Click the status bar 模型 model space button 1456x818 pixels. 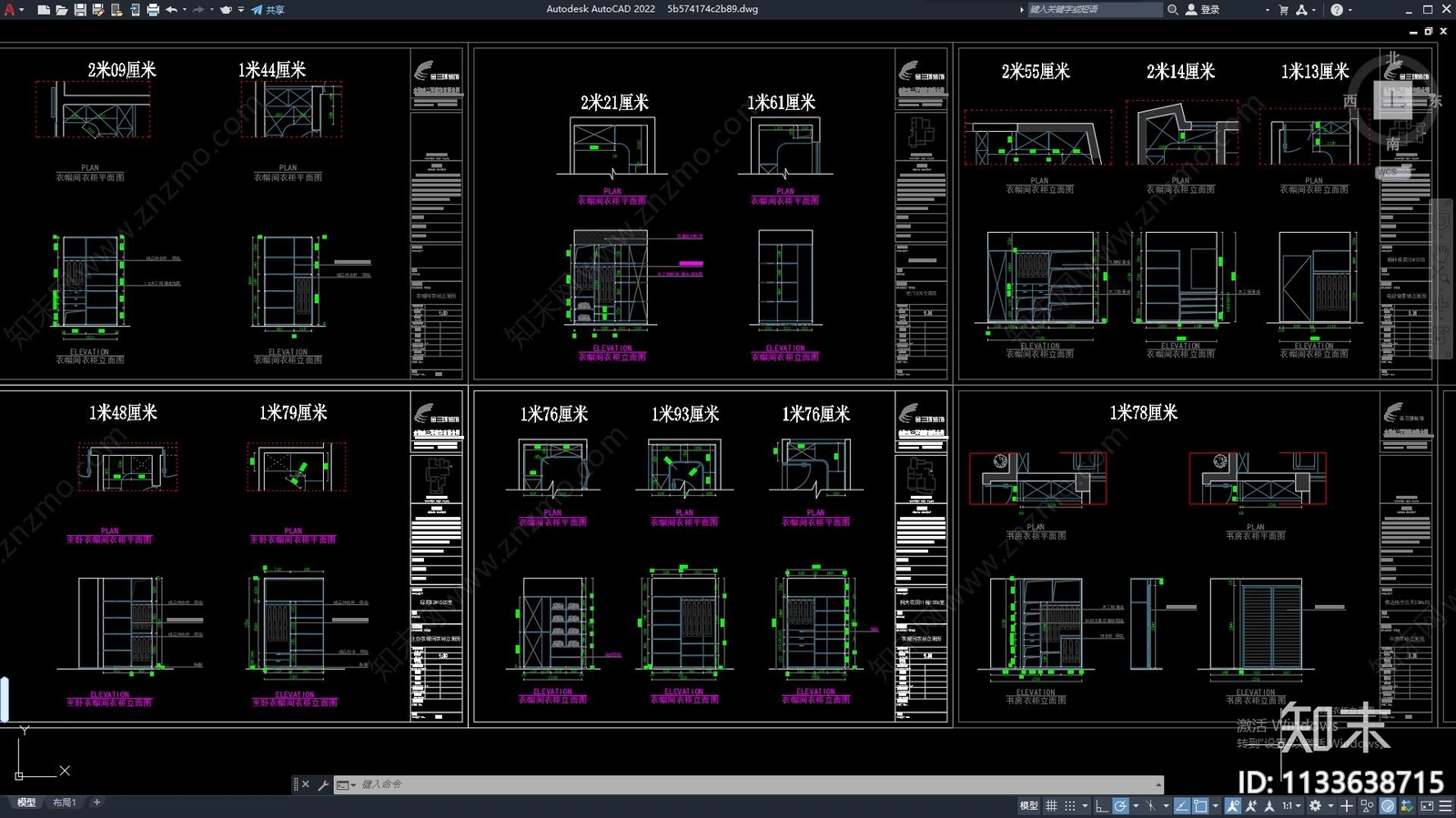(x=1028, y=806)
